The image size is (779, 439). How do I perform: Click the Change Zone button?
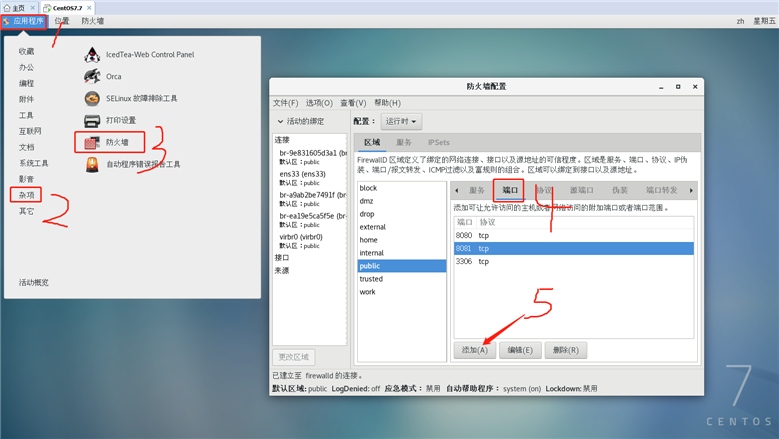tap(294, 357)
